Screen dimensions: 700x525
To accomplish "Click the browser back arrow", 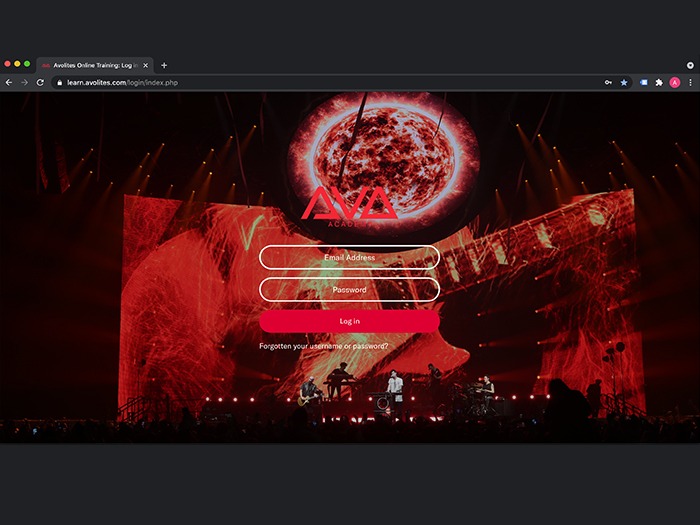I will (9, 82).
